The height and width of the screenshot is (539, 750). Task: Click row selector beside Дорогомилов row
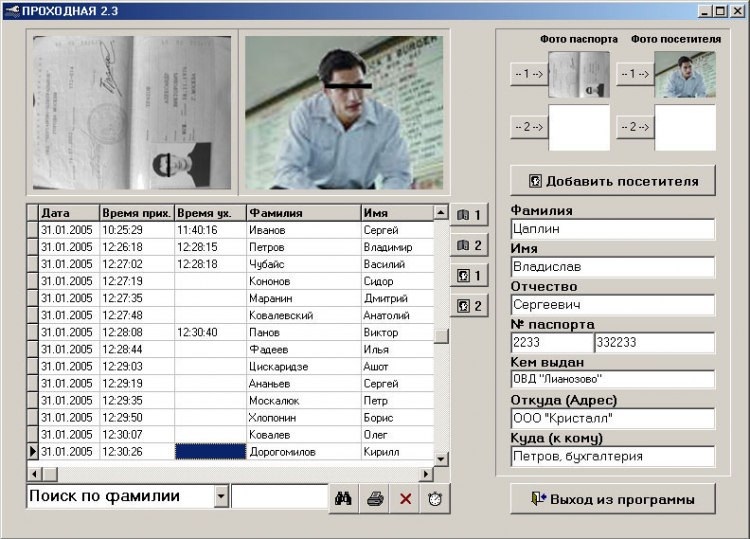point(33,452)
